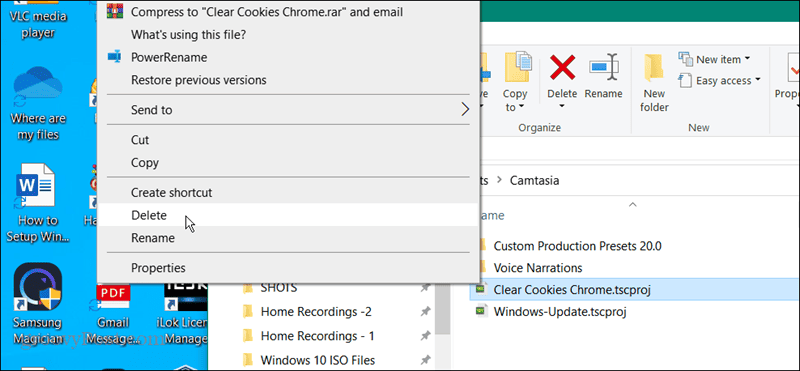Select the Voice Narrations folder
800x371 pixels.
click(x=538, y=267)
